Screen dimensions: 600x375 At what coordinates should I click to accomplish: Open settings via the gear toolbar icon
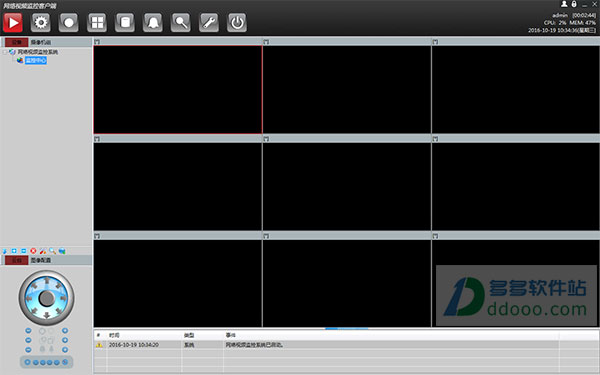[x=41, y=23]
